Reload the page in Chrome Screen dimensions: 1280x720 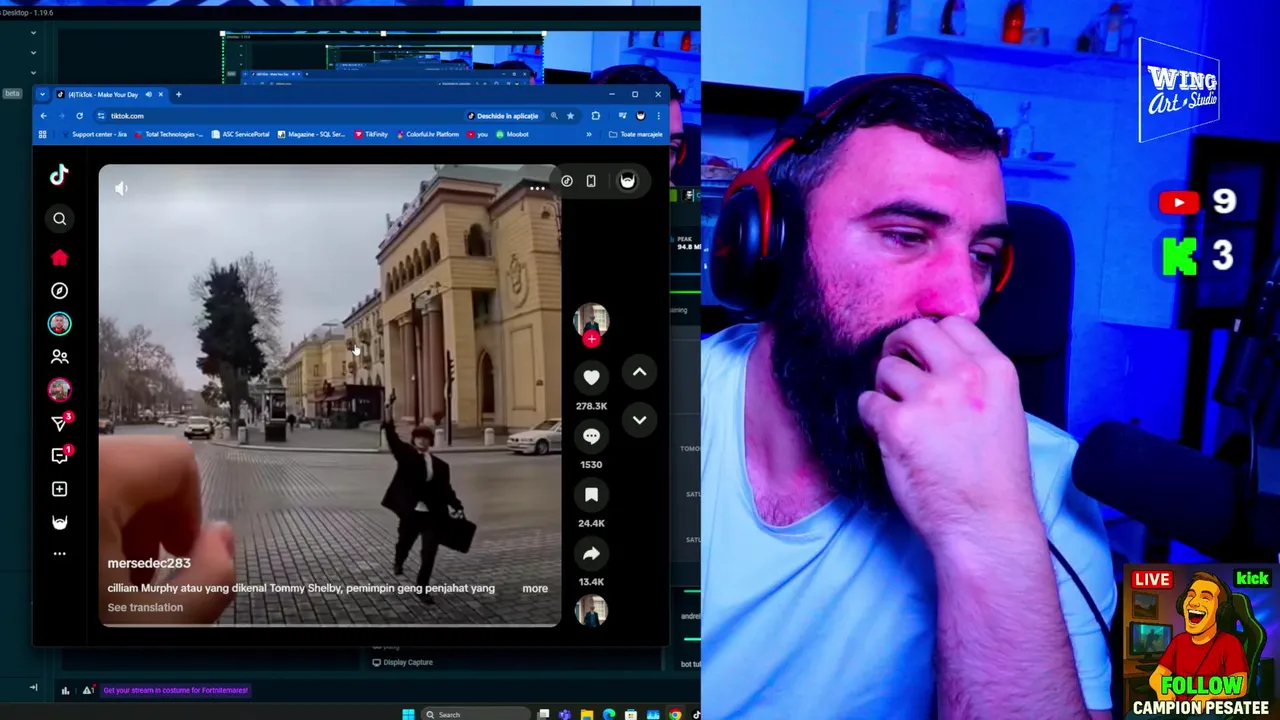(x=79, y=116)
